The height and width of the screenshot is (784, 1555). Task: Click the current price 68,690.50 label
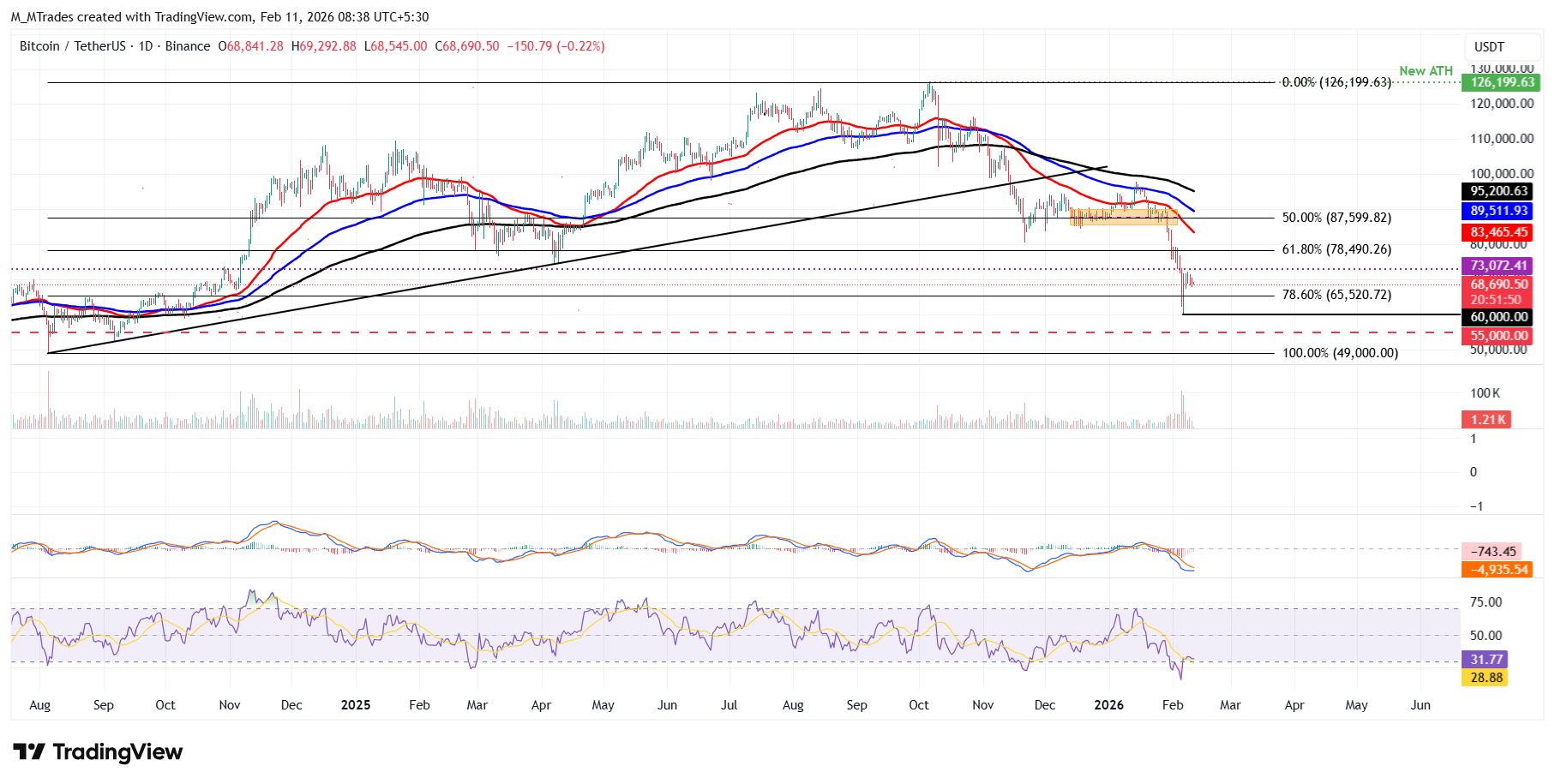[1496, 284]
